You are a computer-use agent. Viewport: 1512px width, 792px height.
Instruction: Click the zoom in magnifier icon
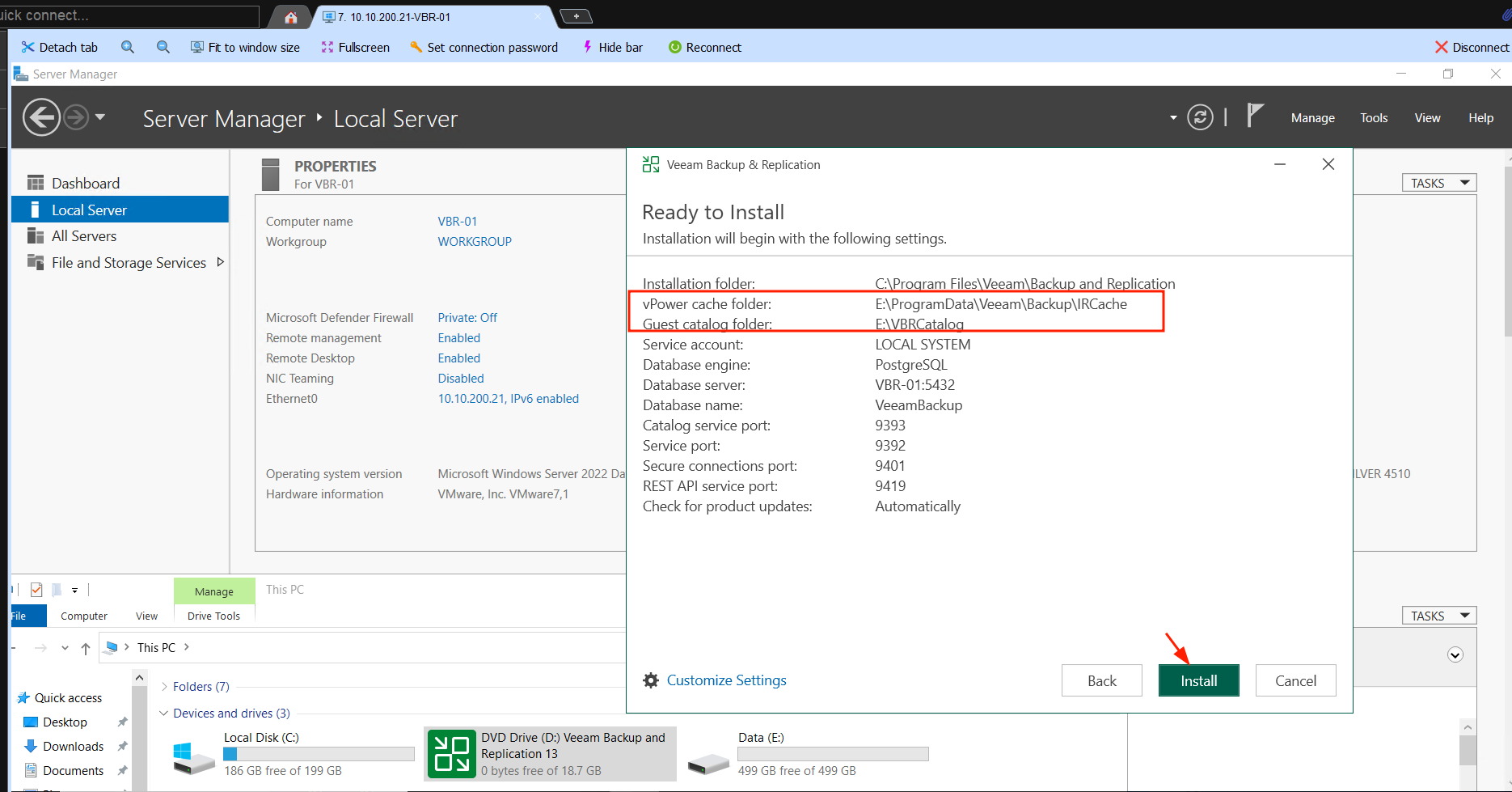[128, 47]
